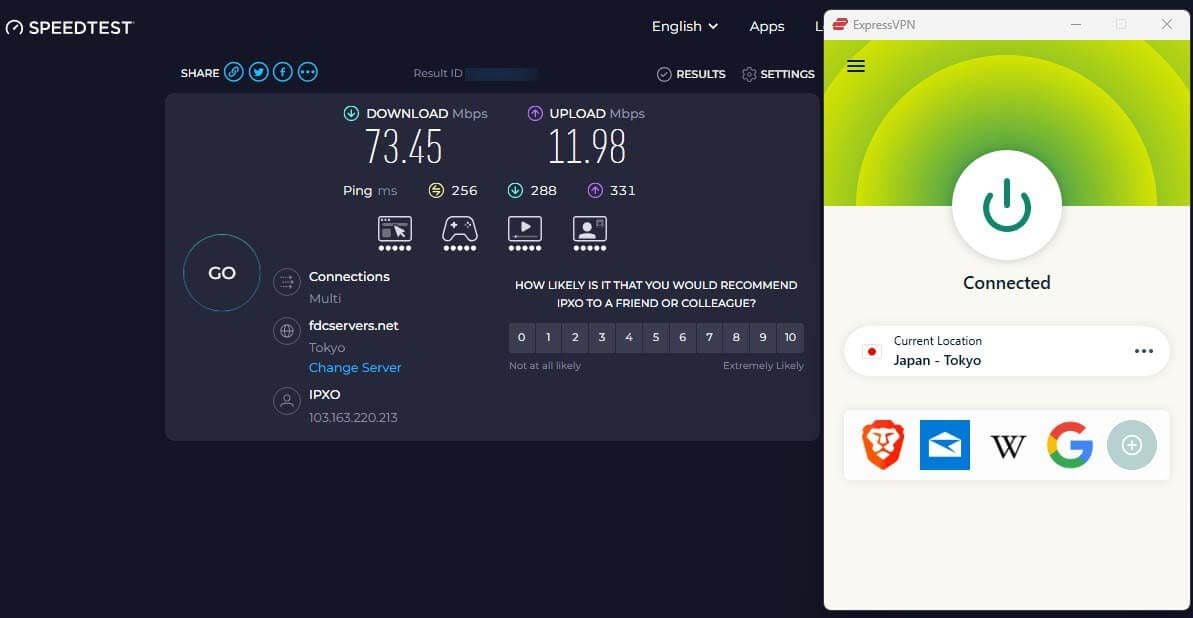Click the upload speed value 11.98
Viewport: 1193px width, 618px height.
(587, 147)
